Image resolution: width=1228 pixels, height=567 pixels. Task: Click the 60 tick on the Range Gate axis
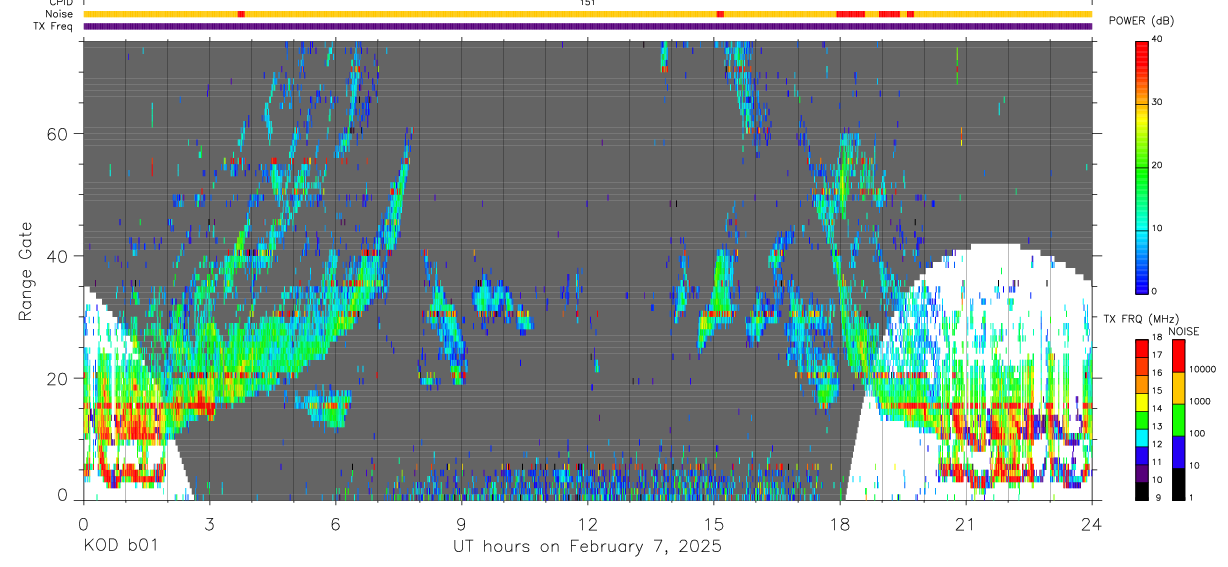click(59, 133)
